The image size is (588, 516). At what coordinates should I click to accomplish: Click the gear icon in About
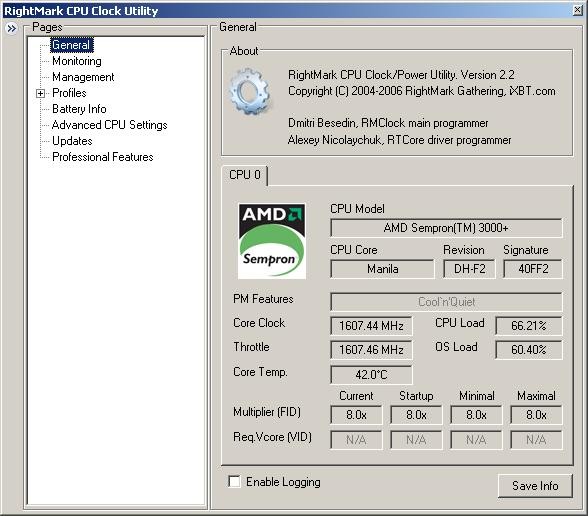point(250,92)
